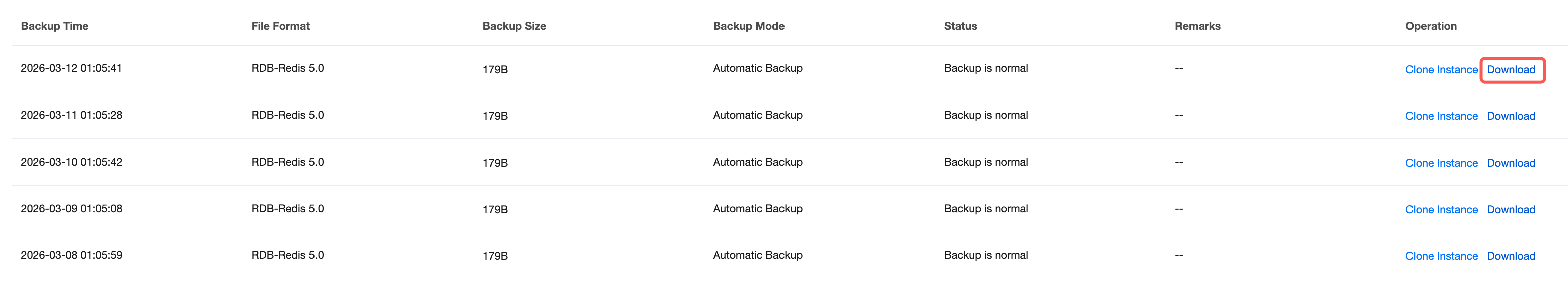This screenshot has width=1568, height=283.
Task: Click the Backup Size column header
Action: tap(514, 26)
